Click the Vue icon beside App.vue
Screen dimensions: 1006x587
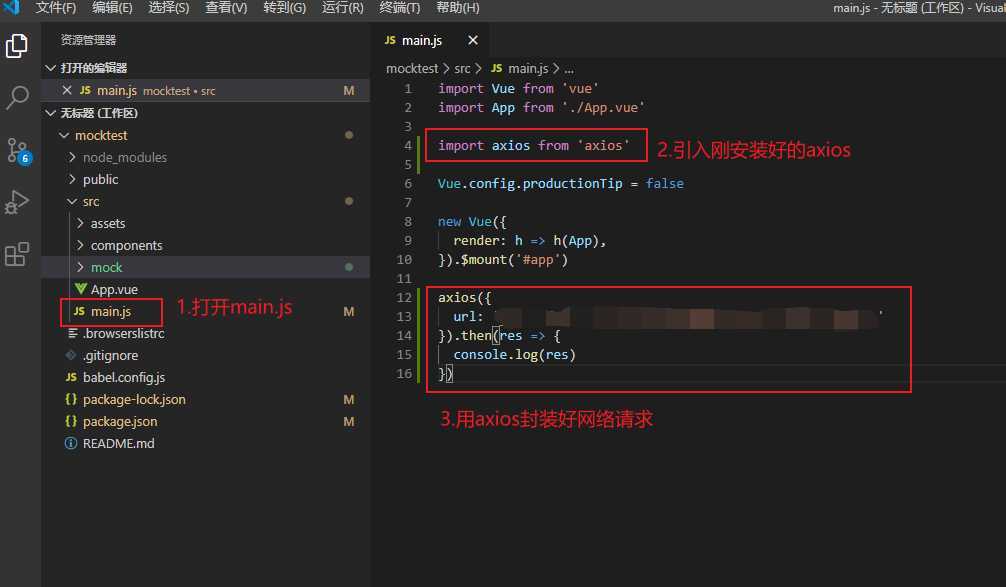(x=81, y=289)
